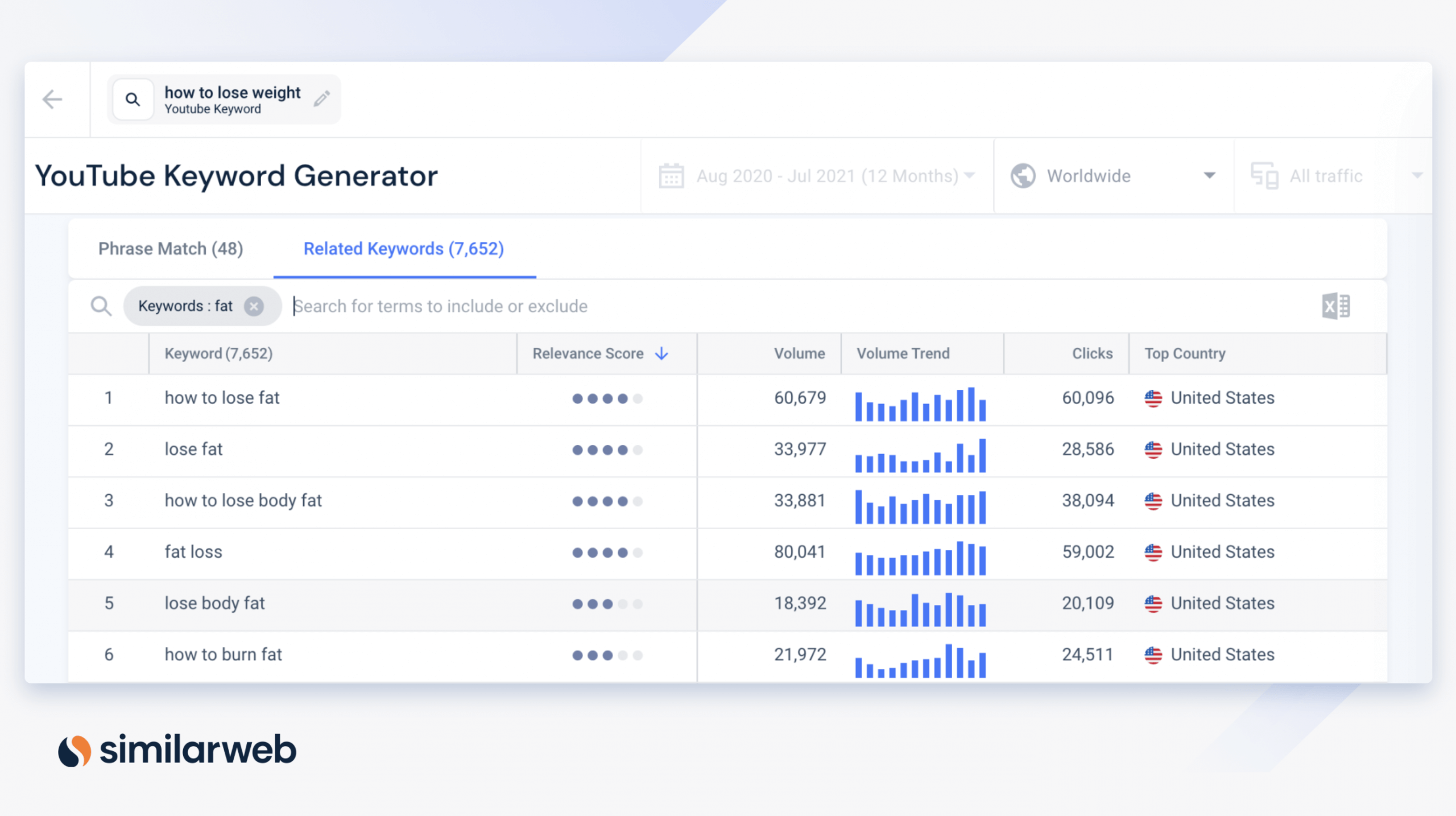Click volume value 33,977
1456x816 pixels.
click(x=800, y=449)
